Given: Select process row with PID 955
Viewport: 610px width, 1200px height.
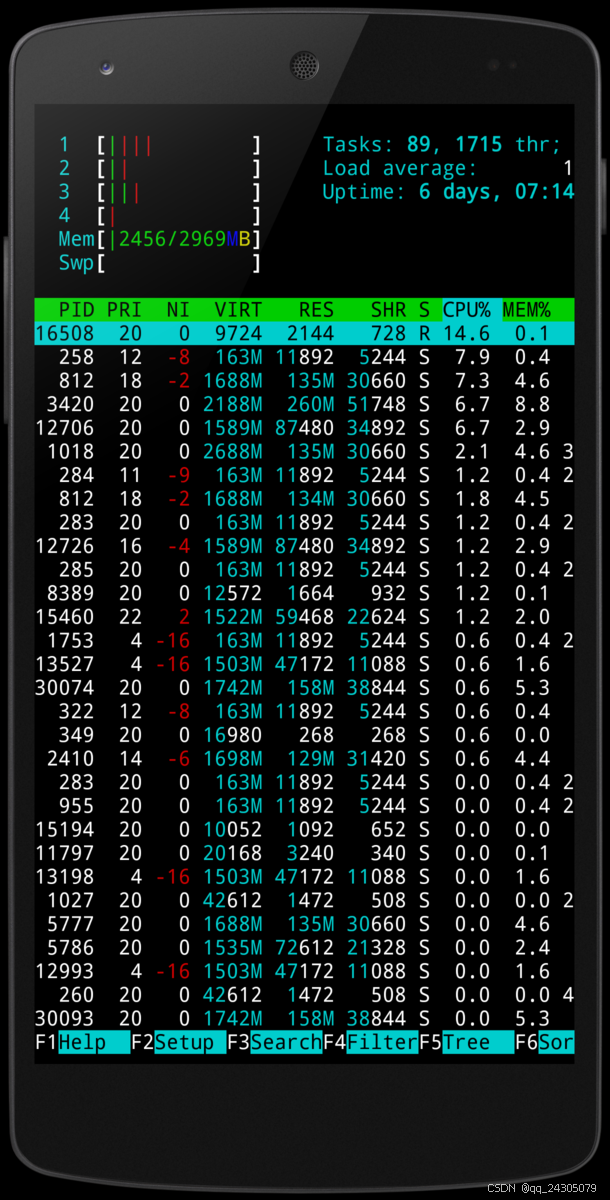Looking at the screenshot, I should [x=305, y=806].
